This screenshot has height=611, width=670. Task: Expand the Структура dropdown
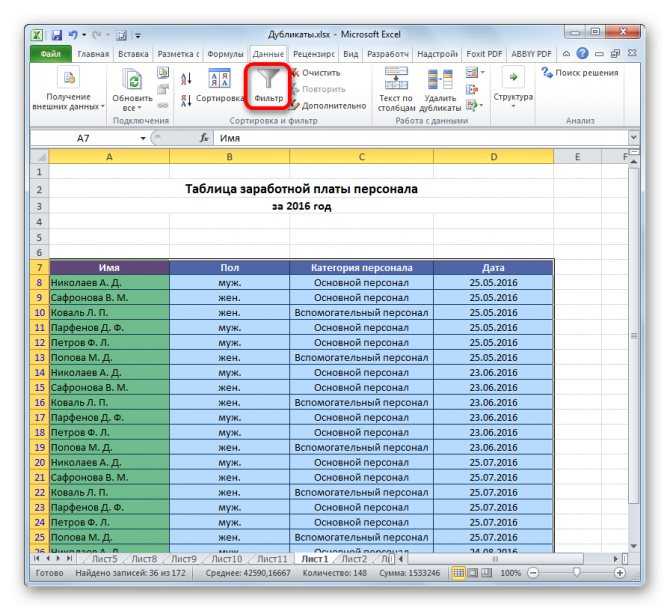[513, 107]
